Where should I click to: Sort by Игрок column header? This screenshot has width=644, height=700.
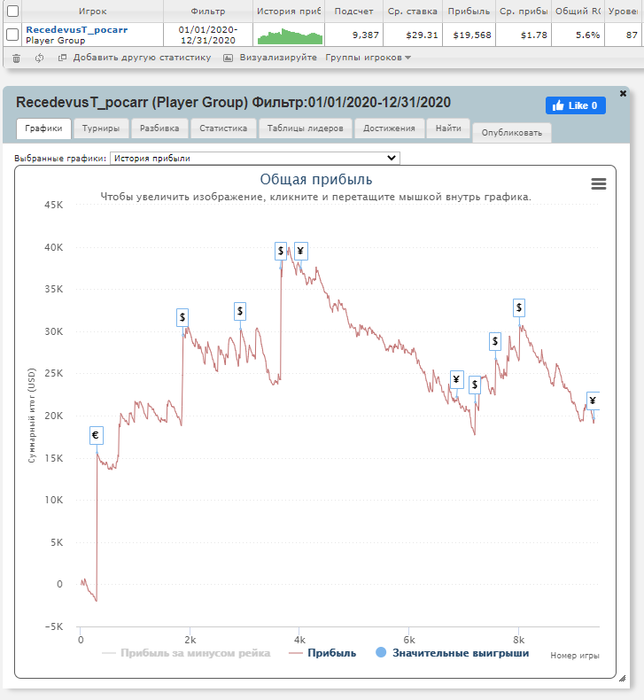[x=93, y=11]
